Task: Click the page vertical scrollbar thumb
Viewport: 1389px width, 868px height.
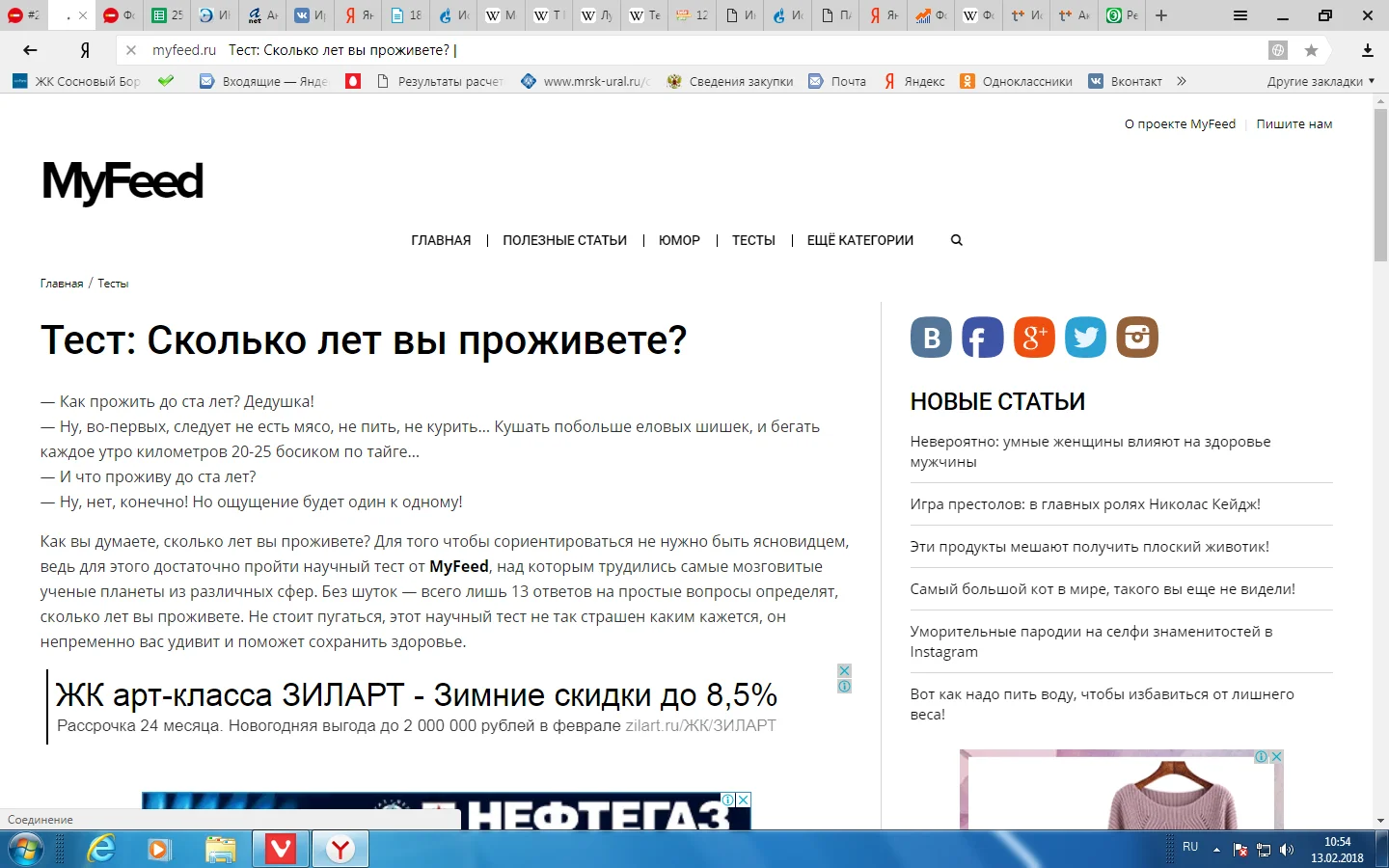Action: pos(1381,183)
